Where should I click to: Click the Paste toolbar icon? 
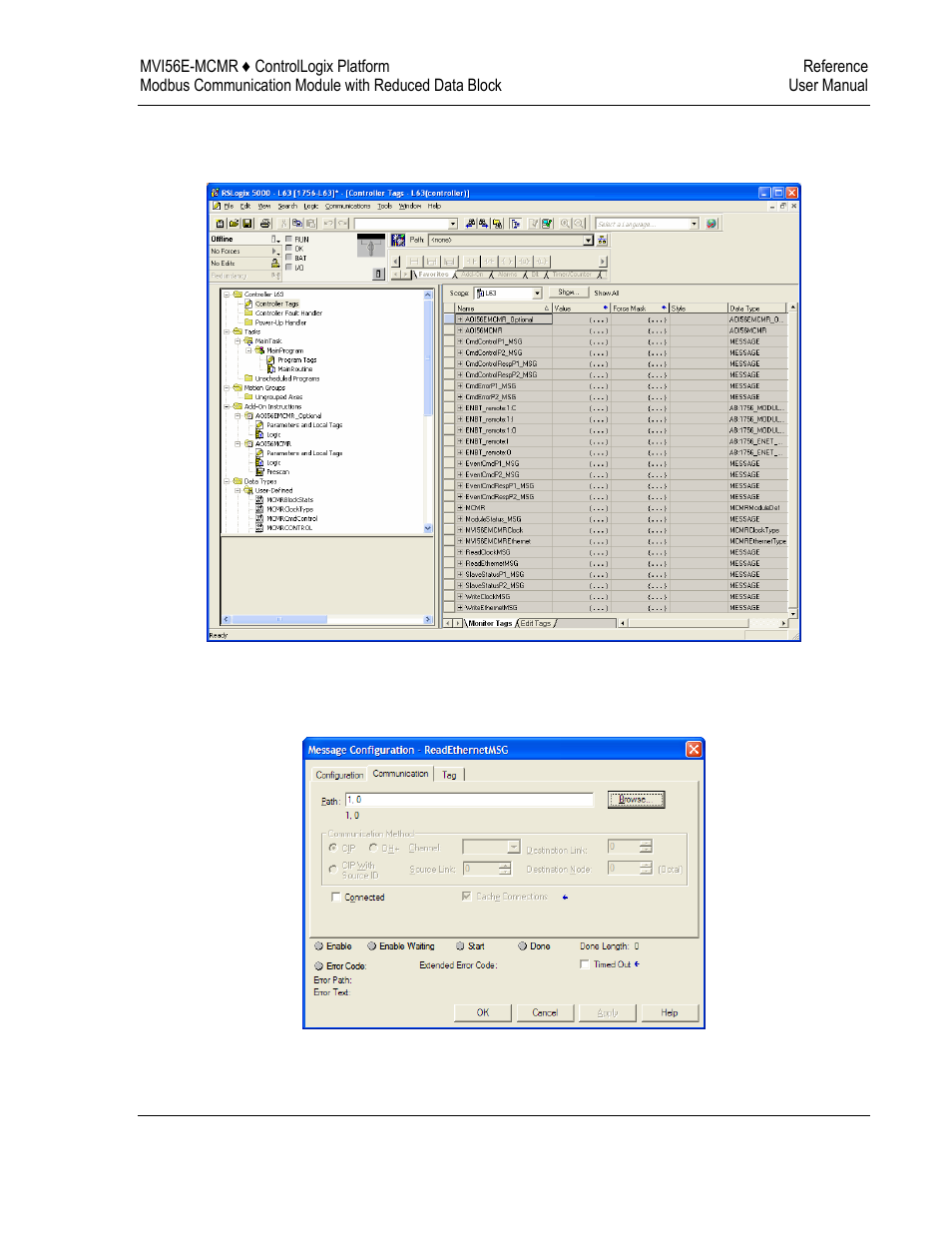[x=311, y=224]
